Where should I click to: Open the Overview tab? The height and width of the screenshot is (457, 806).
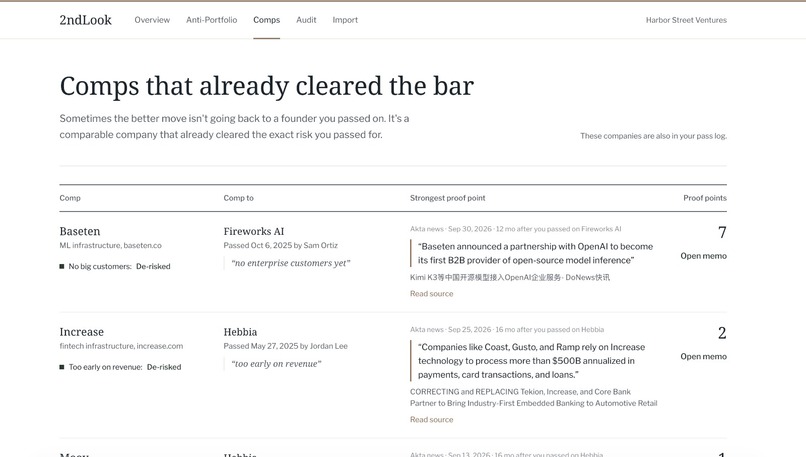pyautogui.click(x=152, y=20)
